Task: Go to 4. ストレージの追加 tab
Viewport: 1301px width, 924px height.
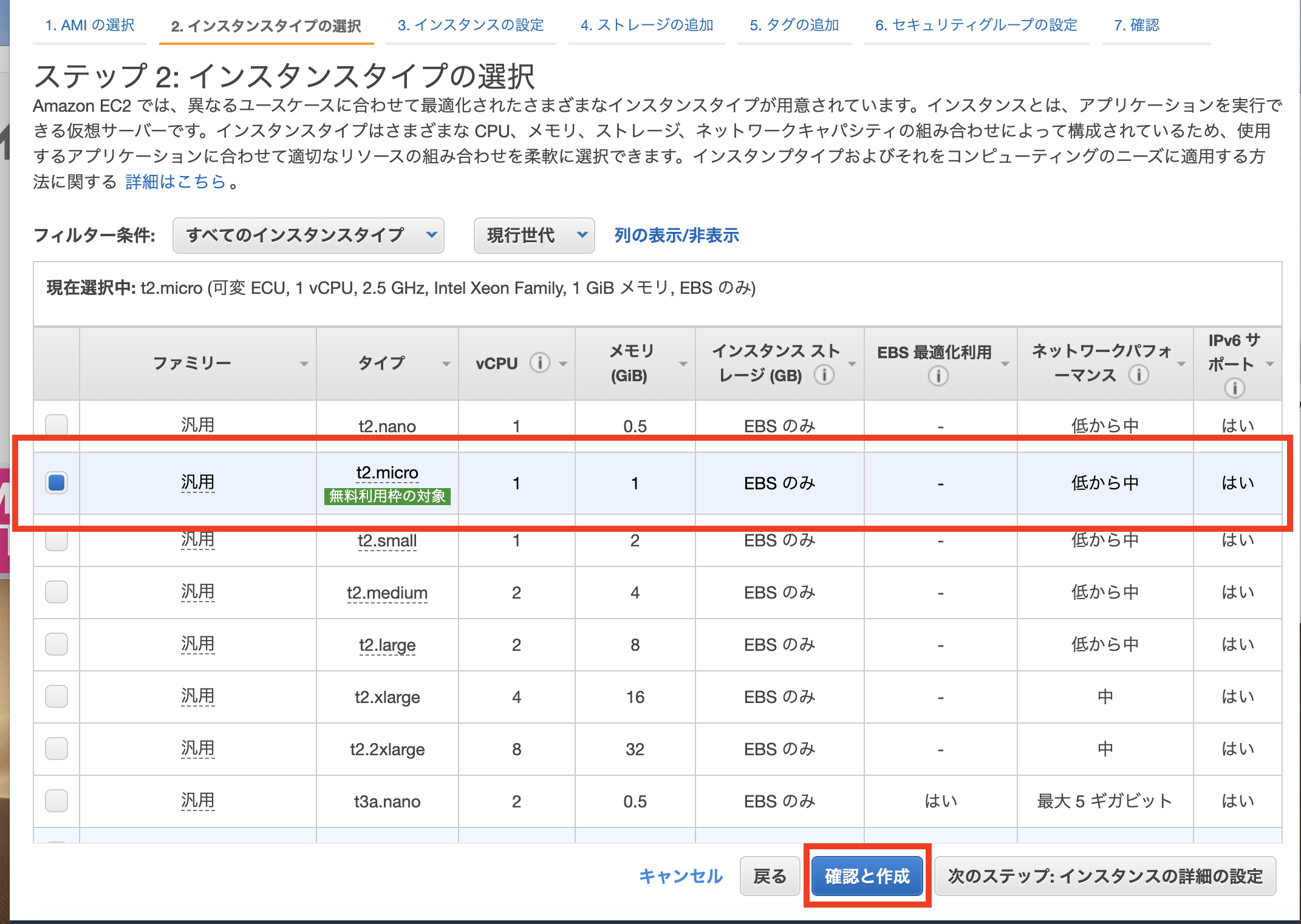Action: click(x=647, y=25)
